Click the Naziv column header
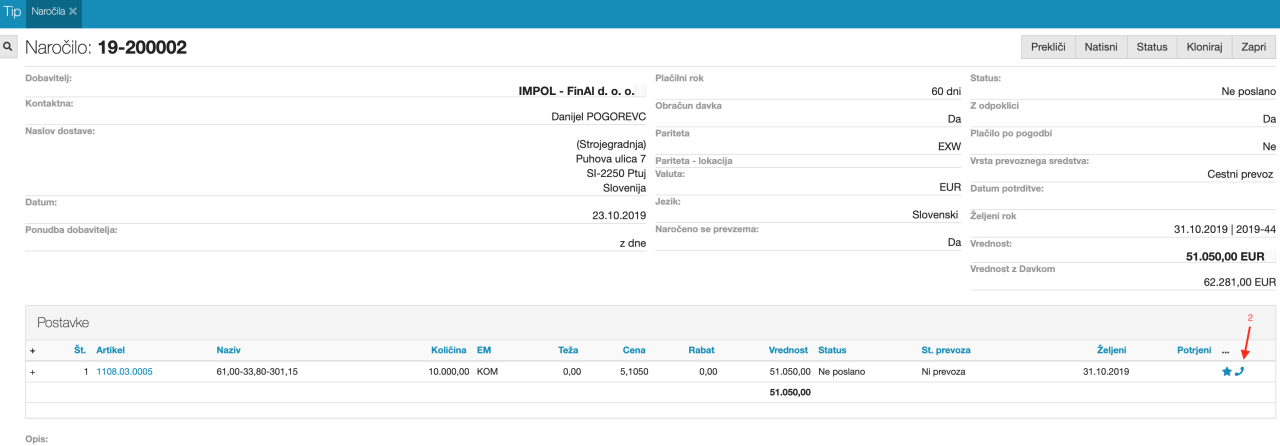1280x446 pixels. point(228,351)
